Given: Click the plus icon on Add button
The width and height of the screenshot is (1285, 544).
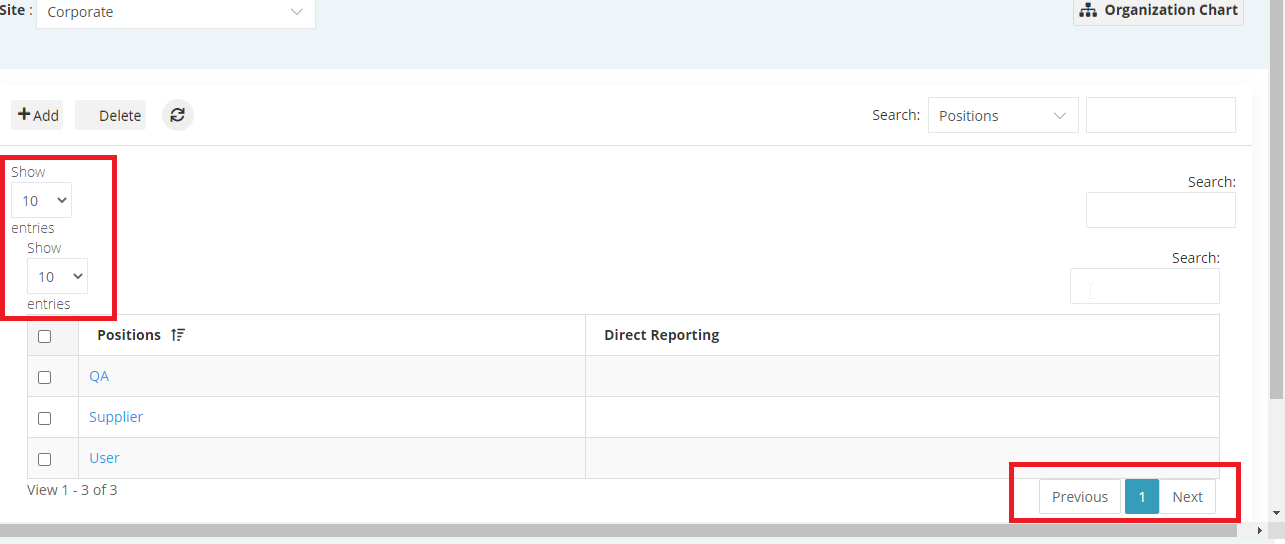Looking at the screenshot, I should 24,115.
